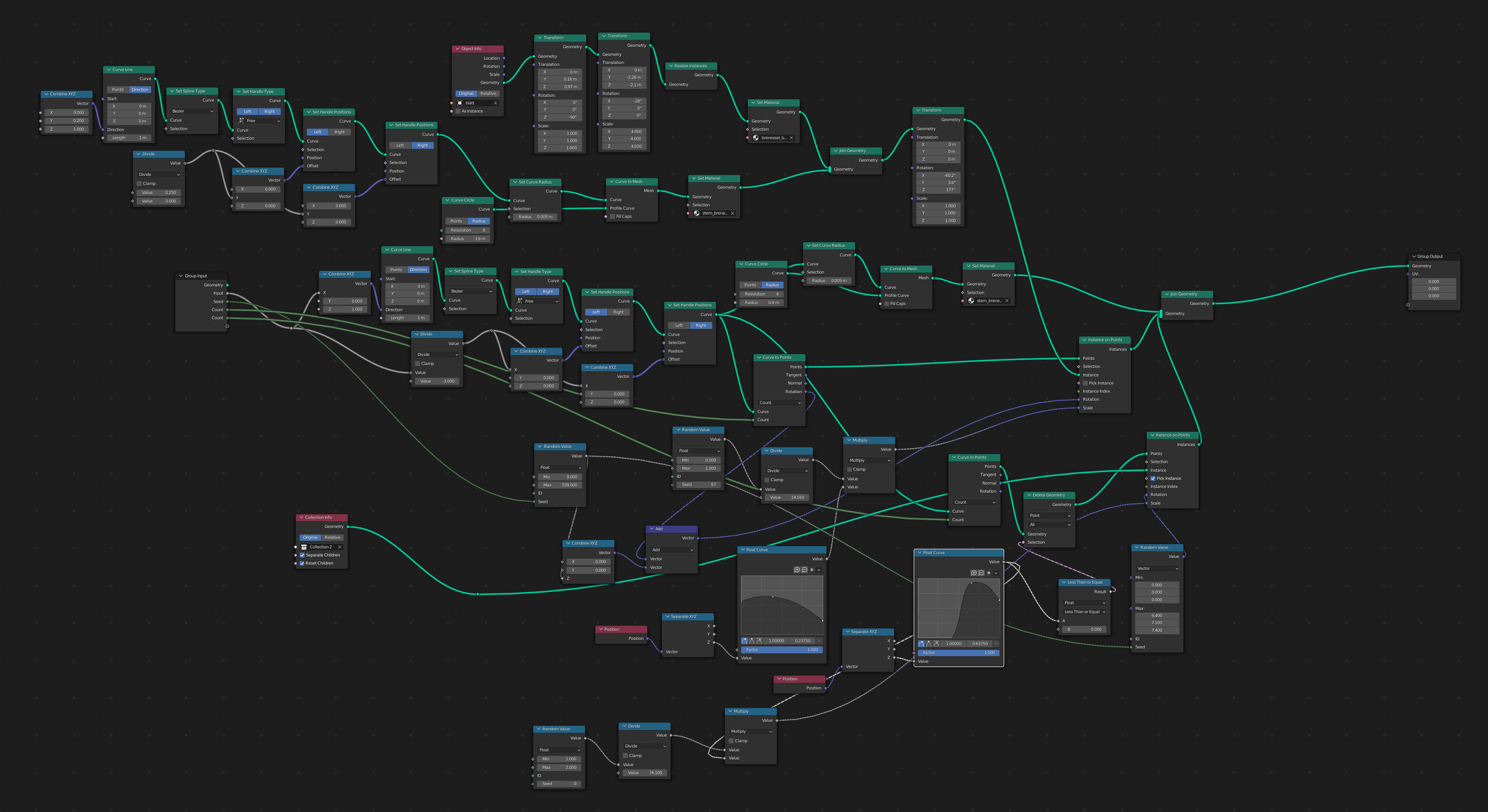Click Factor slider on selected Float Curve
The image size is (1488, 812).
958,653
